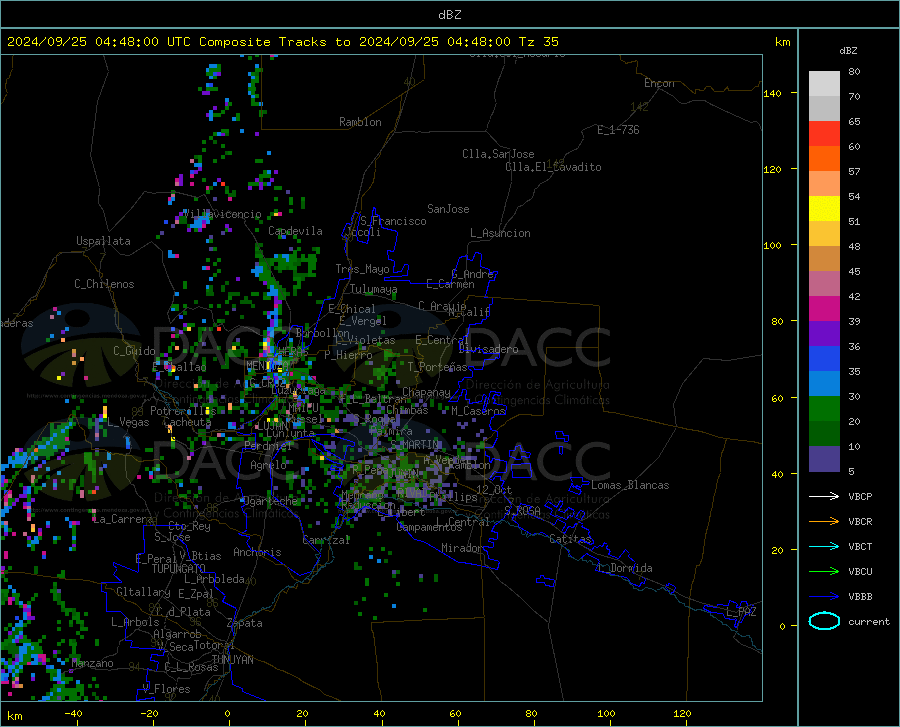Select the red 60-65 dBZ legend band
This screenshot has width=900, height=727.
tap(824, 134)
